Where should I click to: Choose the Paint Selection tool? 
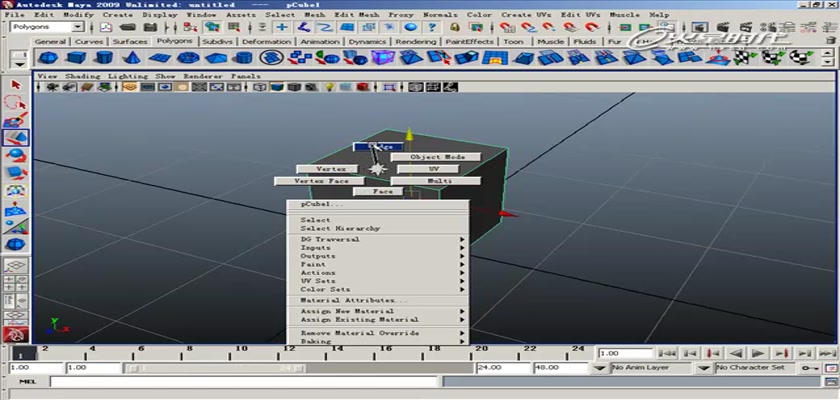(16, 120)
